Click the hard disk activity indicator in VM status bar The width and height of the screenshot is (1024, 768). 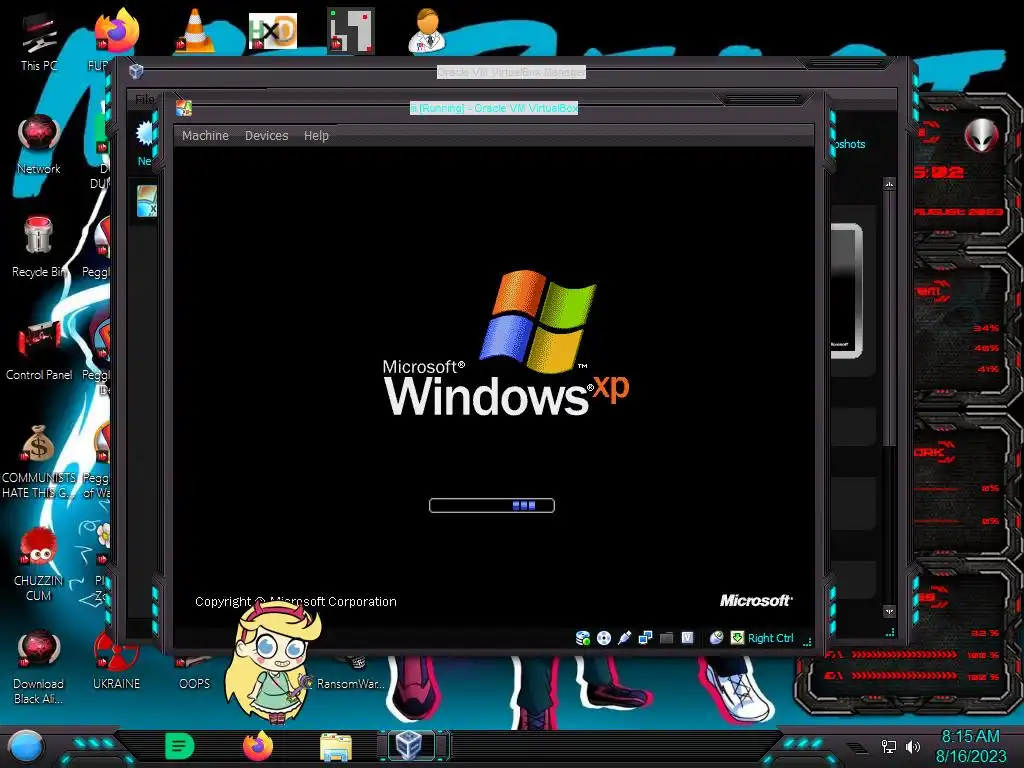(583, 637)
